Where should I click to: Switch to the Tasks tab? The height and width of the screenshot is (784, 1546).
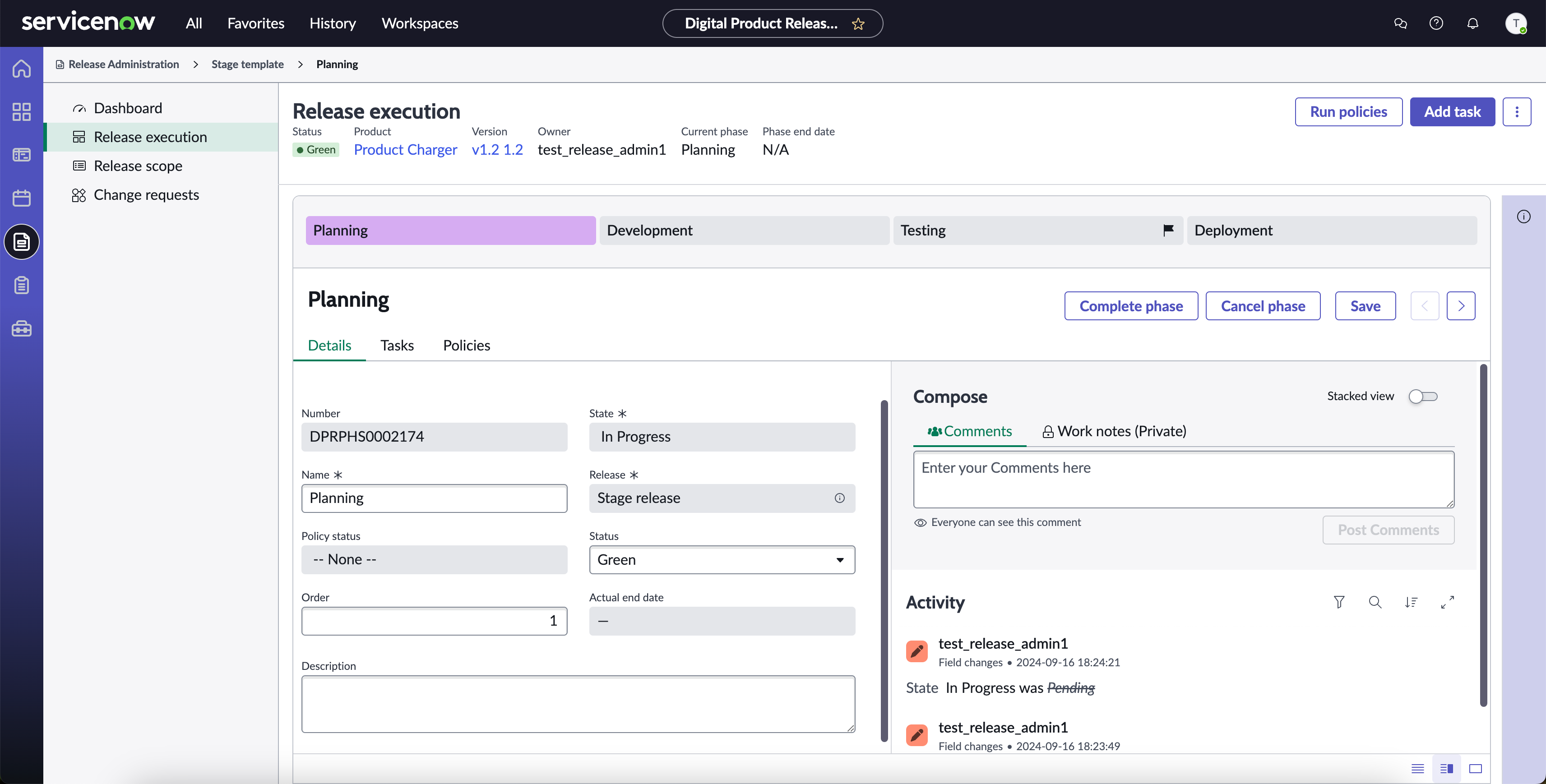[397, 346]
